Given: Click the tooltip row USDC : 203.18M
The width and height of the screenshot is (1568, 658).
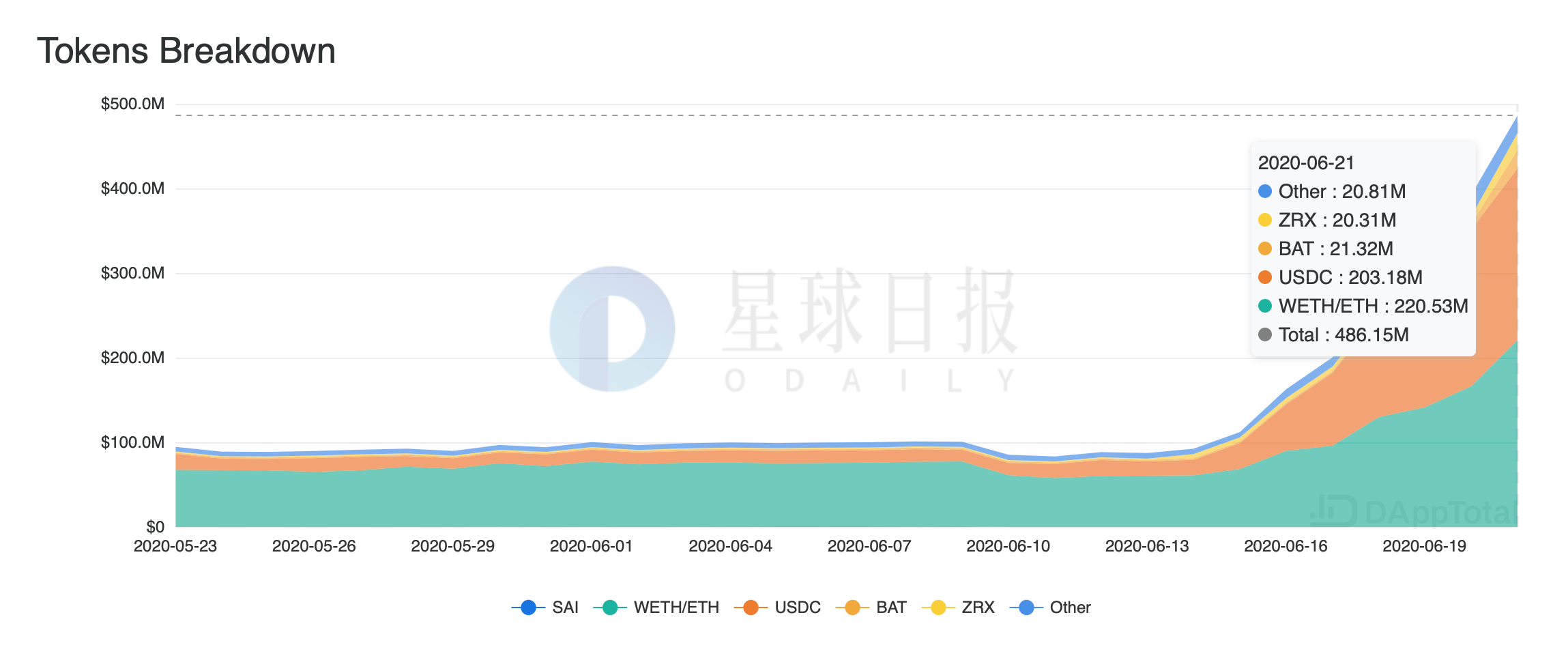Looking at the screenshot, I should tap(1340, 278).
